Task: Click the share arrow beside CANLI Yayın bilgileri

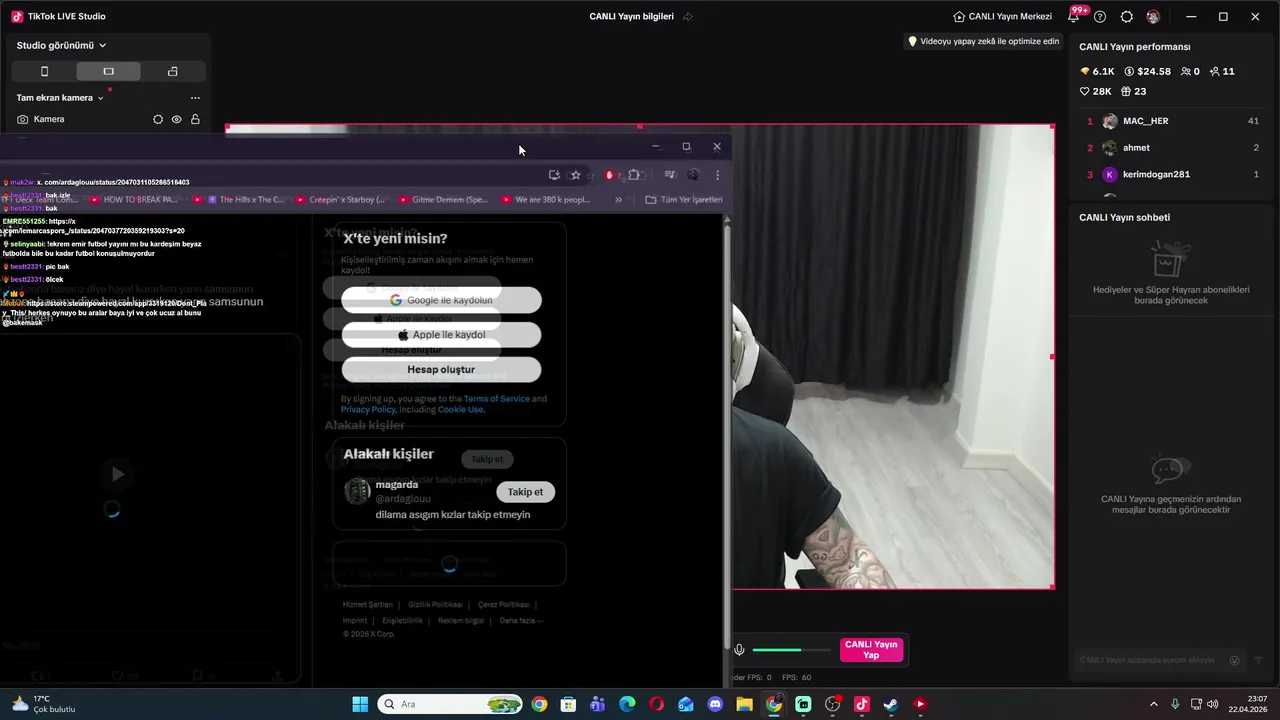Action: click(688, 17)
